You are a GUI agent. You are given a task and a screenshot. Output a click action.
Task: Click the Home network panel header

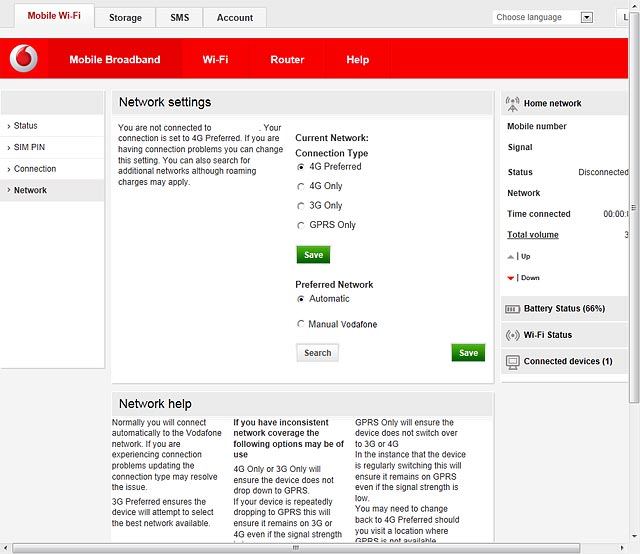click(x=564, y=103)
